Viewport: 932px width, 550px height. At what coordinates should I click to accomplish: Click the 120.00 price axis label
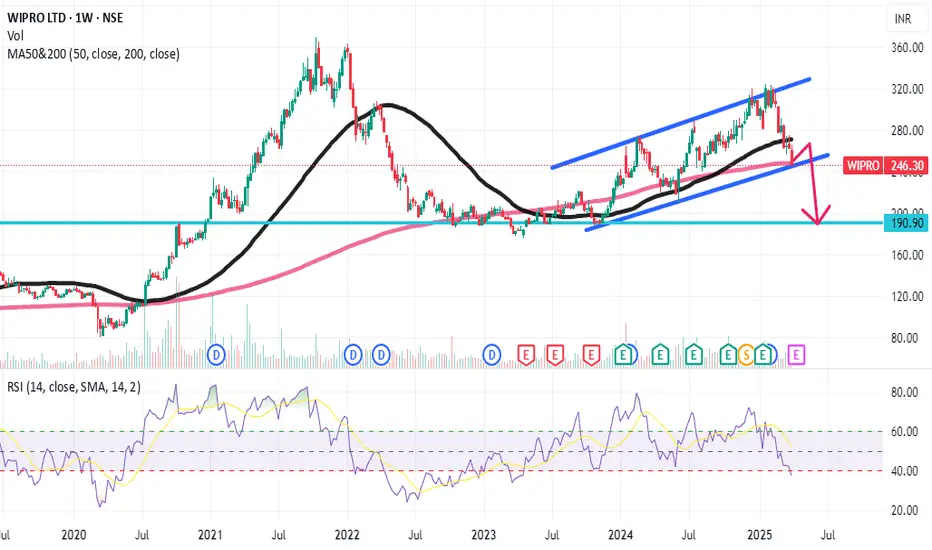(908, 296)
